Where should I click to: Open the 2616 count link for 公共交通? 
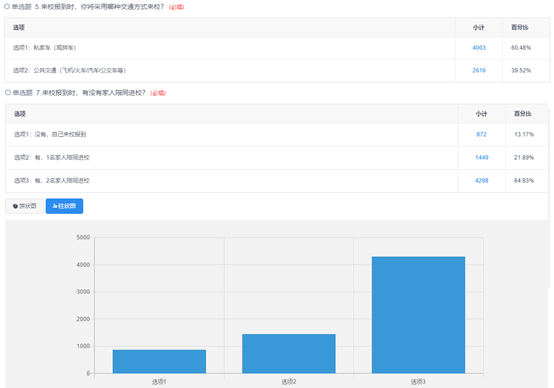click(479, 70)
